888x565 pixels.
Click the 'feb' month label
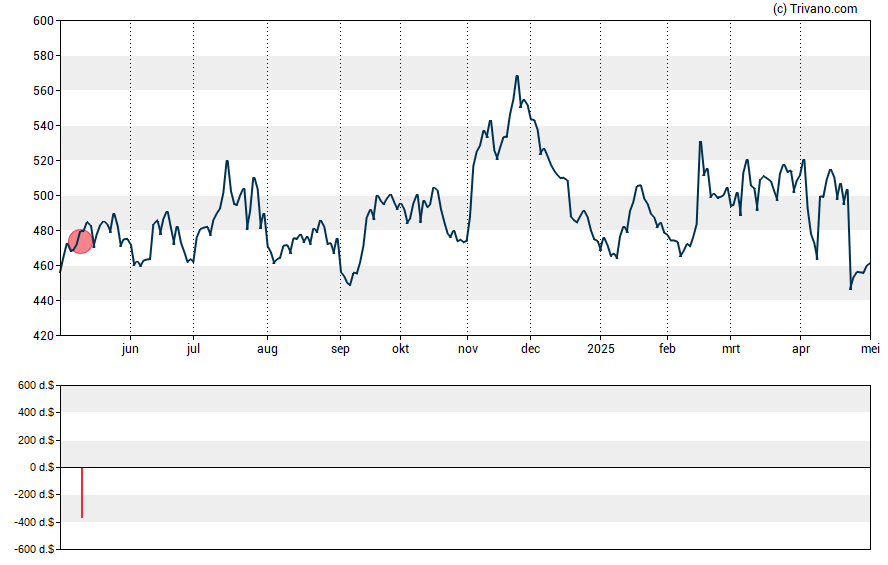click(x=667, y=349)
